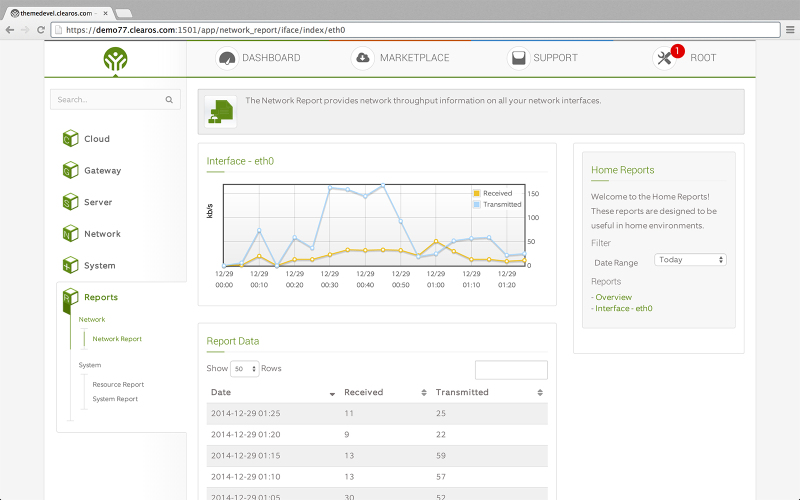The height and width of the screenshot is (500, 800).
Task: Click the Report Data table filter field
Action: (511, 370)
